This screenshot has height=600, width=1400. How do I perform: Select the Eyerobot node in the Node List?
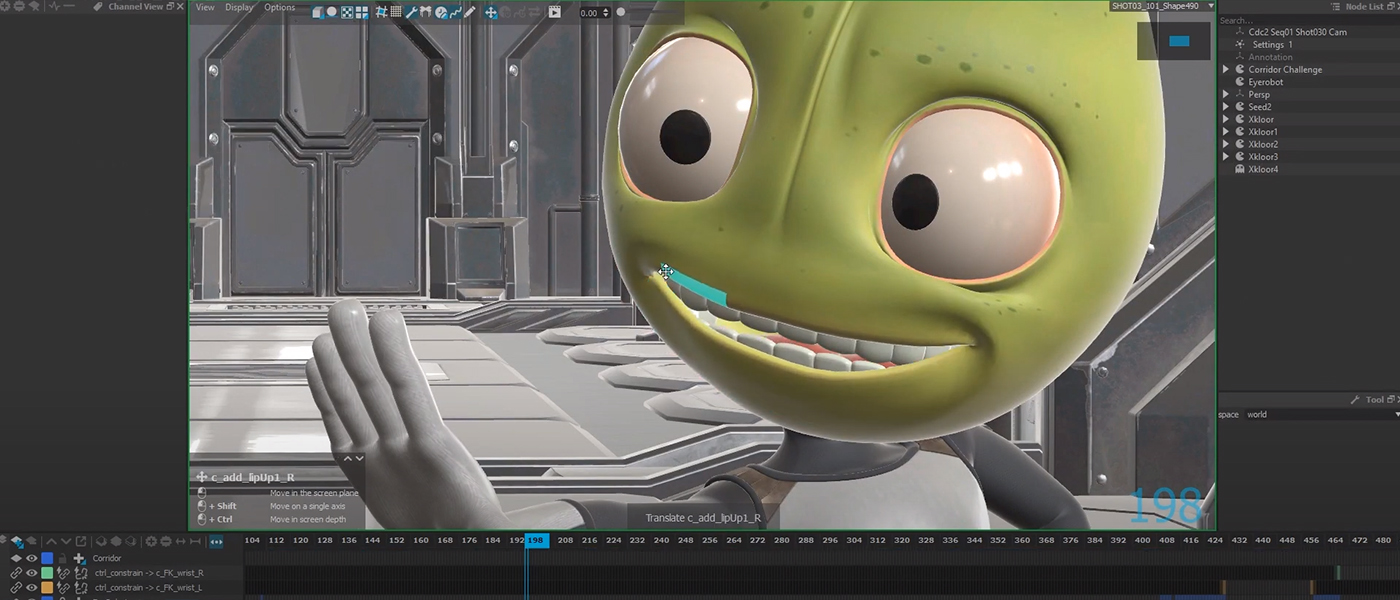click(1266, 81)
